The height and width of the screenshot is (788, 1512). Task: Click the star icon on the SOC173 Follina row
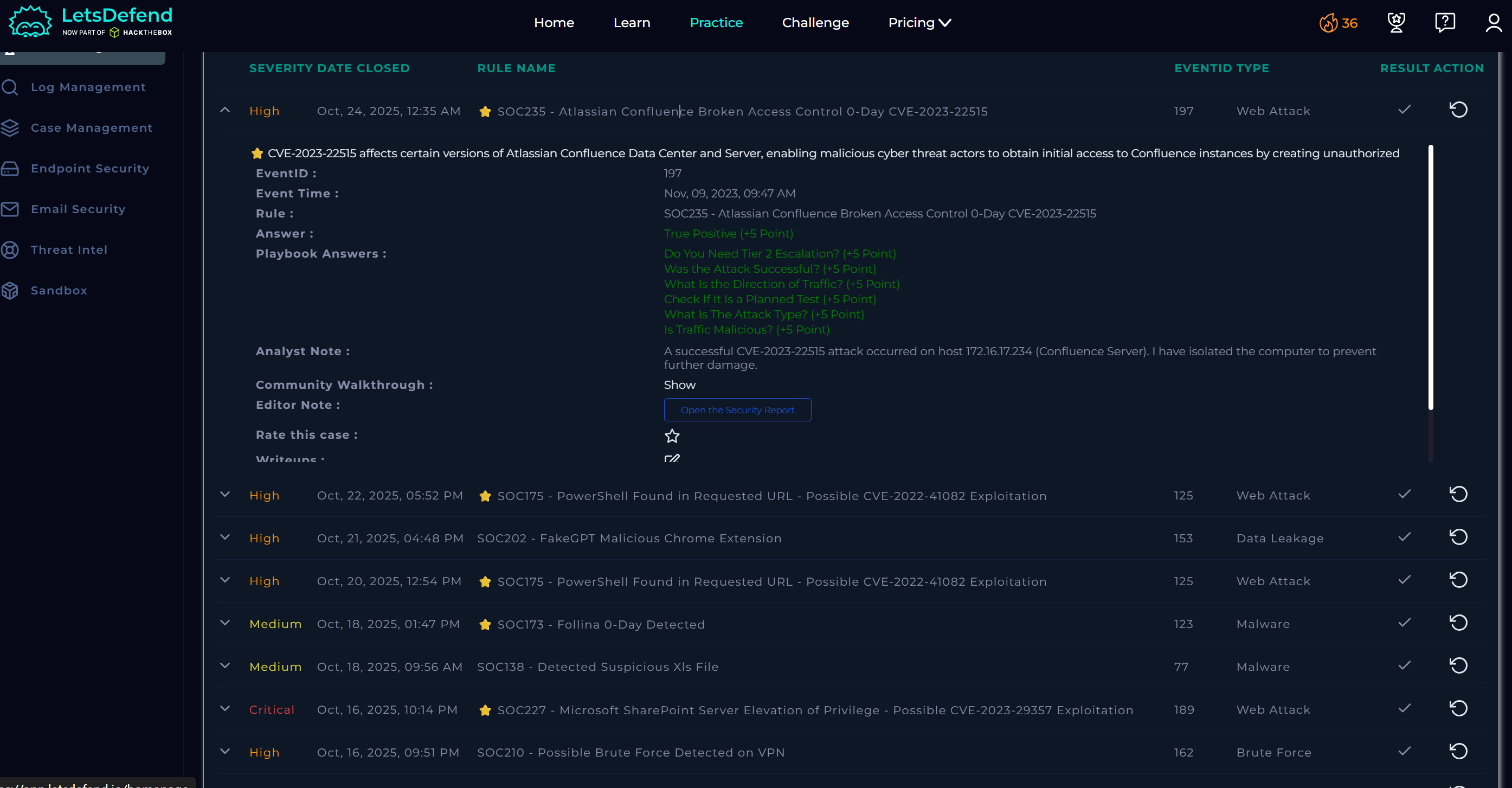point(485,625)
